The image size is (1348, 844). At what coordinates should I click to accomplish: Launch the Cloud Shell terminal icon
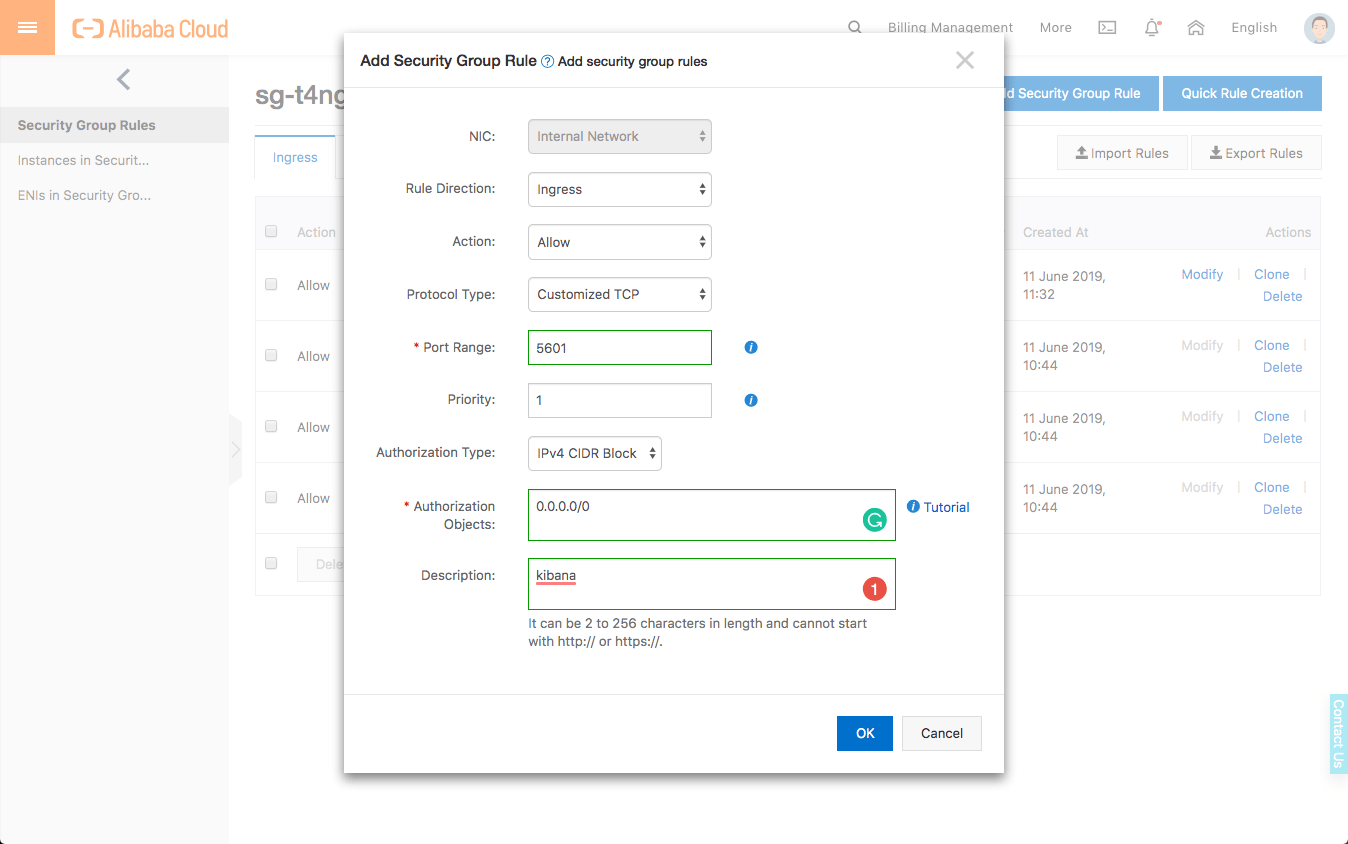1107,28
